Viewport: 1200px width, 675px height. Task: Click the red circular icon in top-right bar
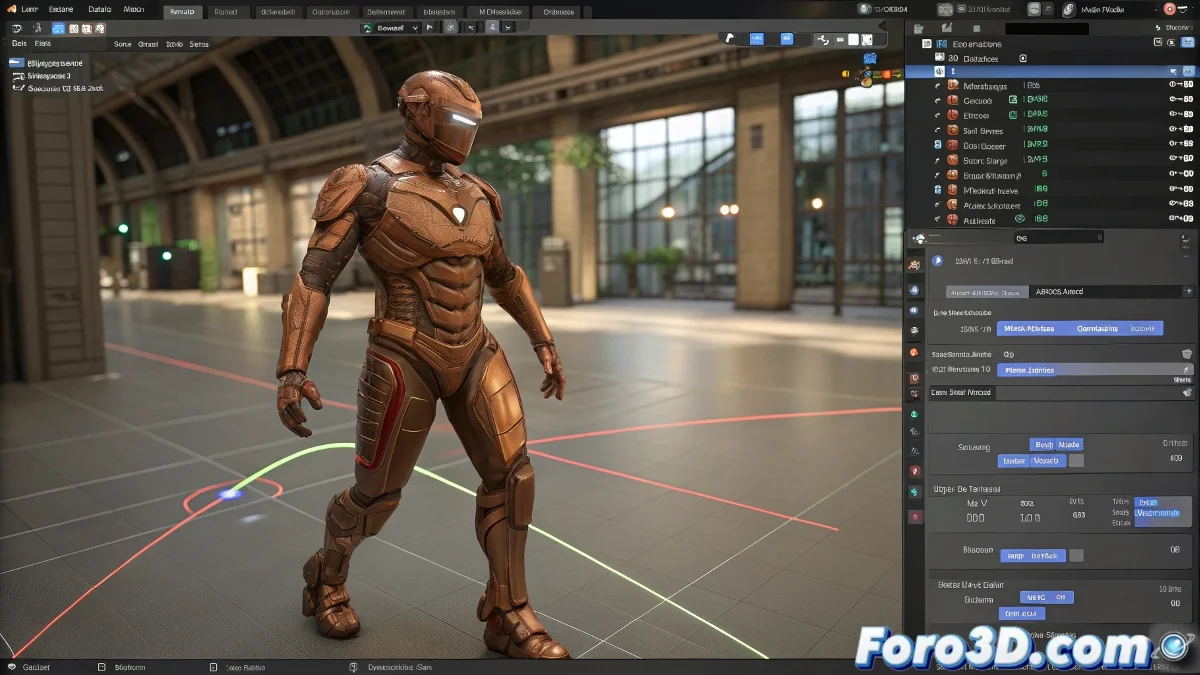pyautogui.click(x=1169, y=9)
